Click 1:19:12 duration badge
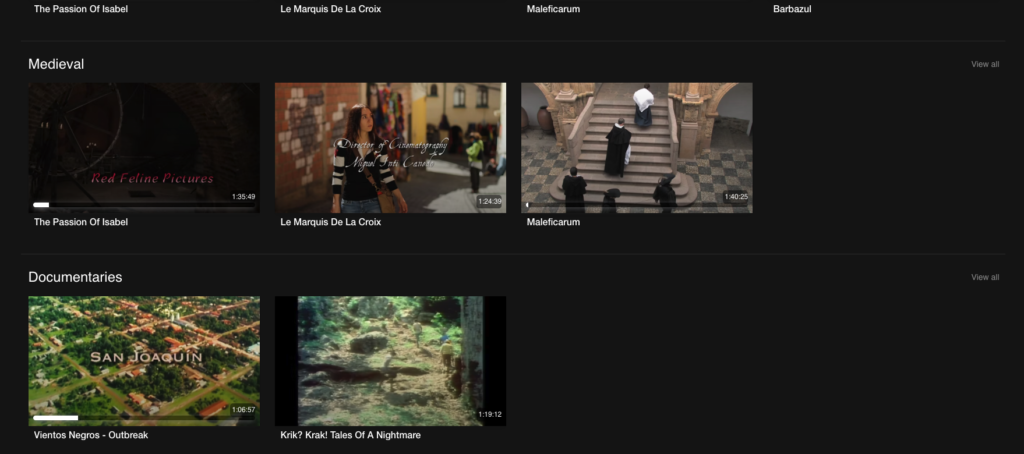Viewport: 1024px width, 454px height. point(489,414)
